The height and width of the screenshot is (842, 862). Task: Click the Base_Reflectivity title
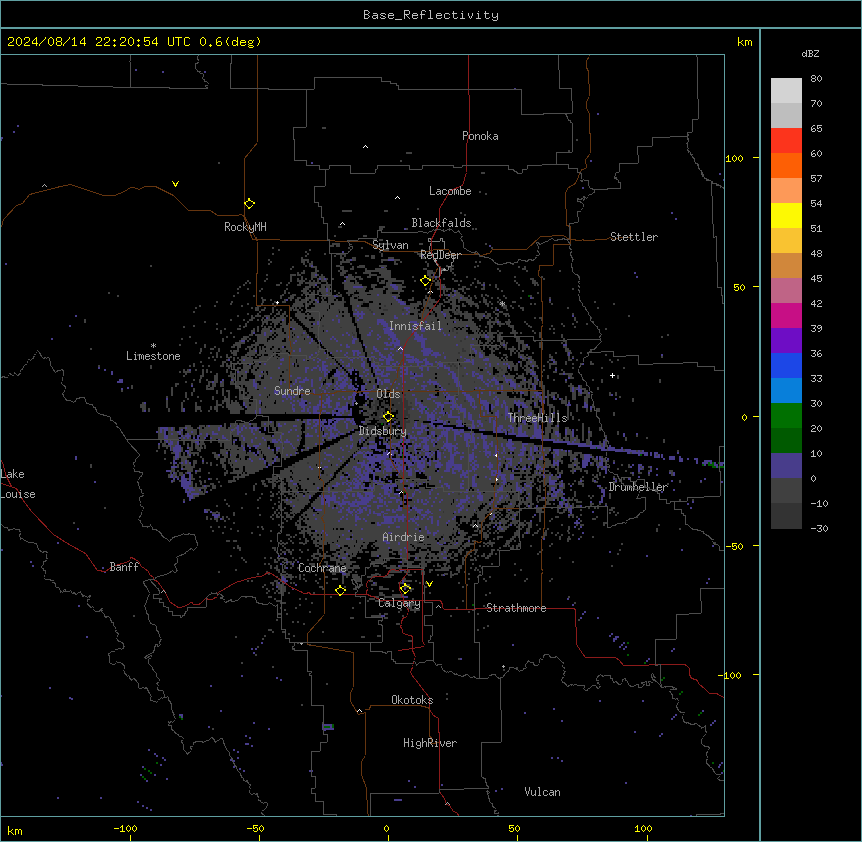coord(431,15)
